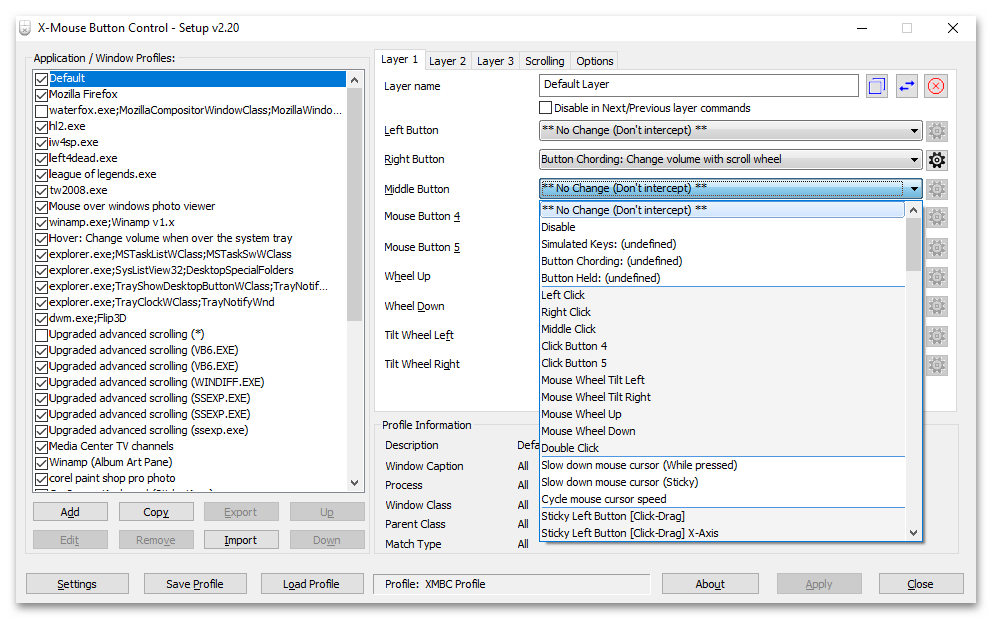Open Settings at the bottom left
Image resolution: width=992 pixels, height=619 pixels.
(77, 584)
